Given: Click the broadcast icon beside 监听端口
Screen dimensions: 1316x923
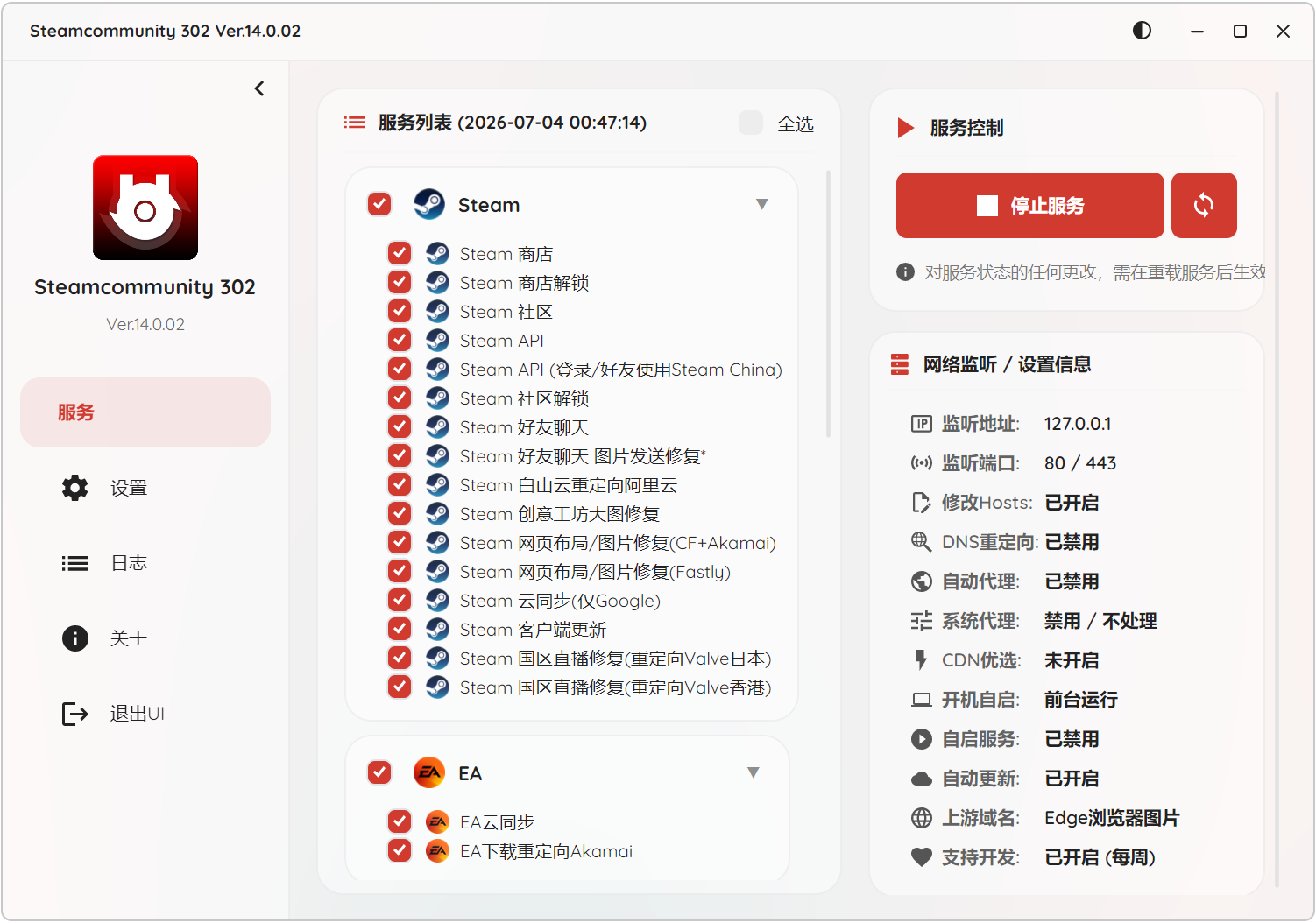Looking at the screenshot, I should [x=922, y=463].
